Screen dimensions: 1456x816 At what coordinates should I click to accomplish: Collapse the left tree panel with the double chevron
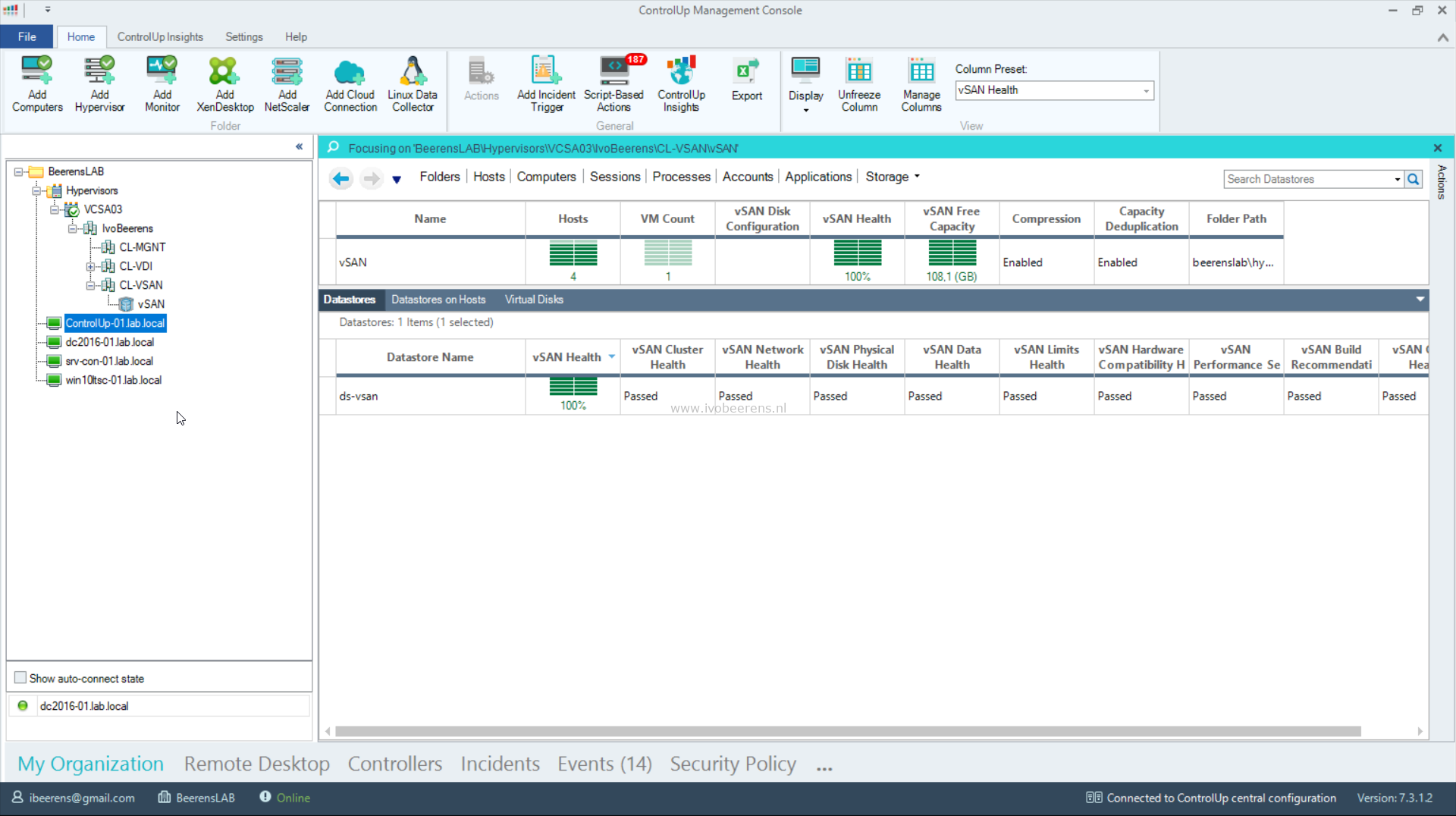(299, 146)
